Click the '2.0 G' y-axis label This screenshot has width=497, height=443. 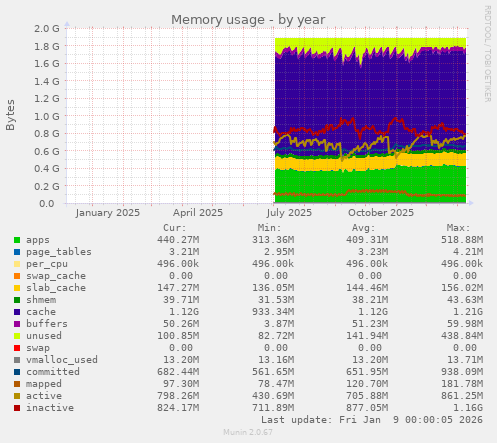click(x=47, y=29)
